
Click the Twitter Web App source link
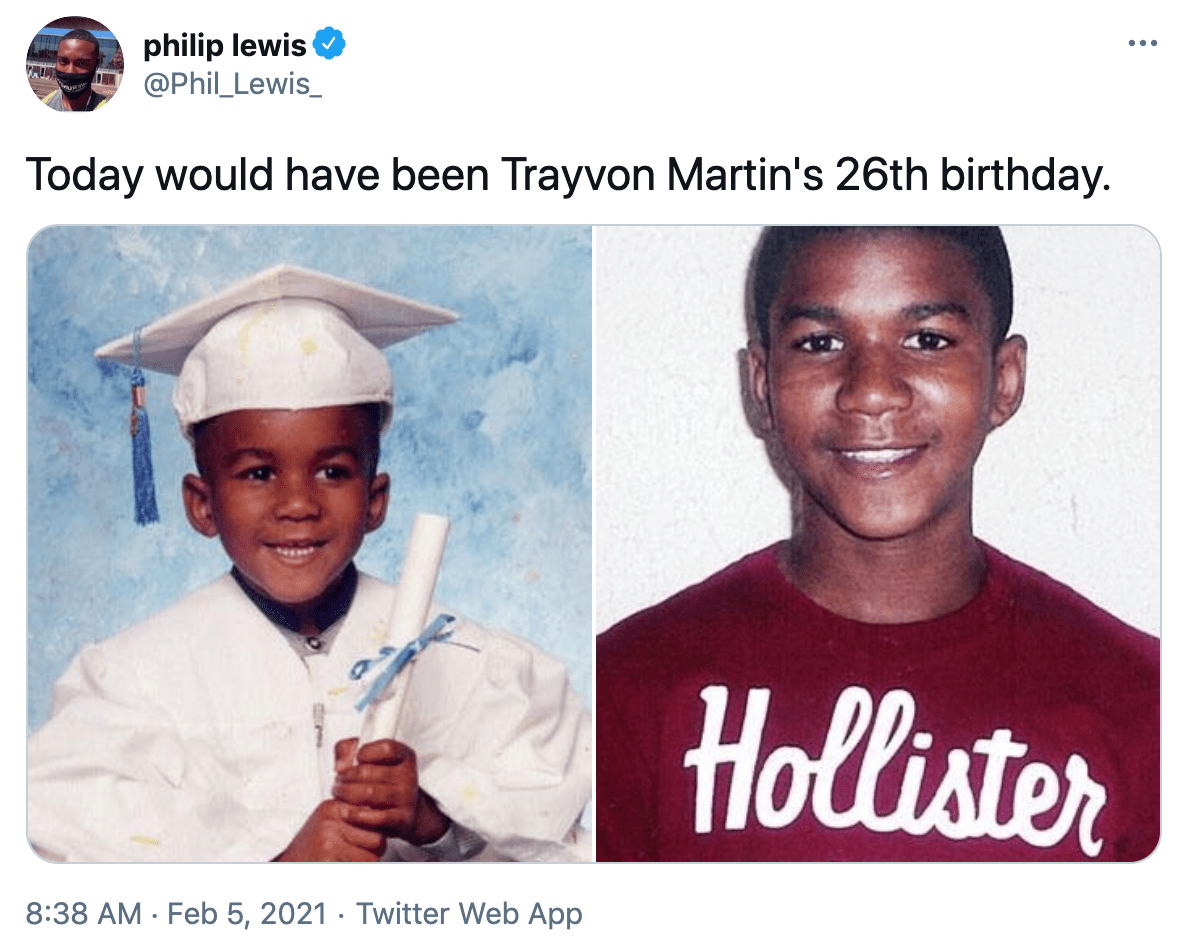click(x=469, y=914)
